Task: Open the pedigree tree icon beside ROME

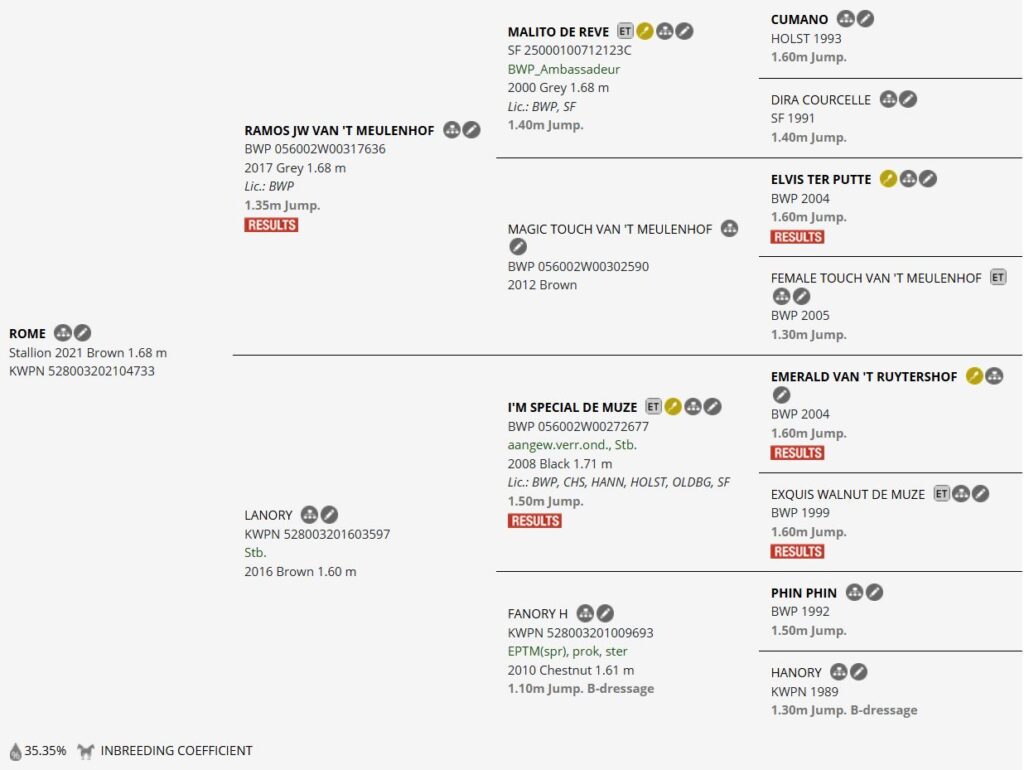Action: pos(63,333)
